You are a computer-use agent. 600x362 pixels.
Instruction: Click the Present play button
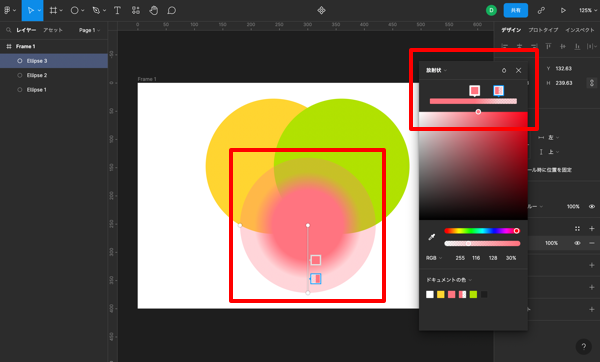tap(563, 10)
